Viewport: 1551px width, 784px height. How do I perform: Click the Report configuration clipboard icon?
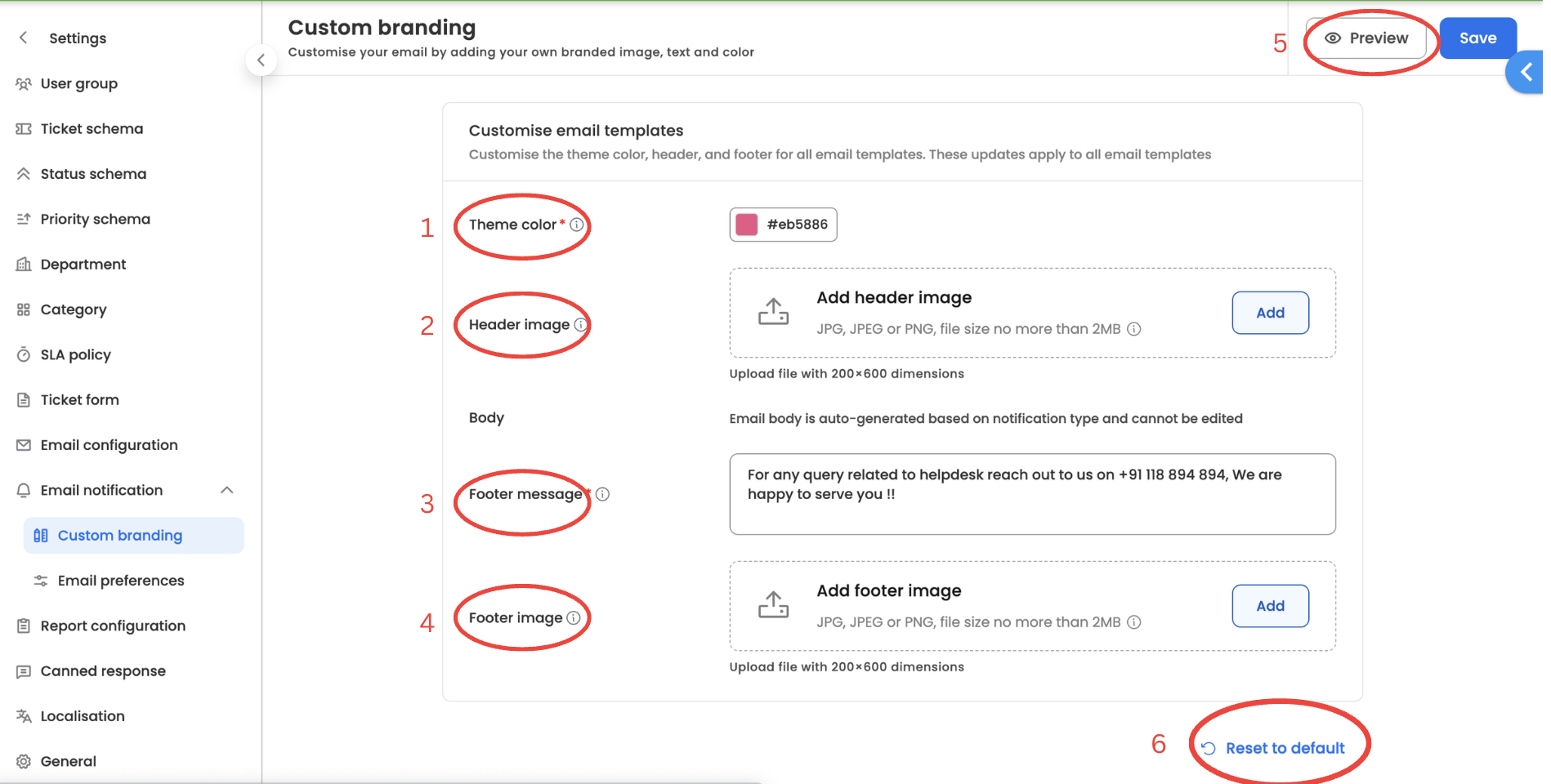click(x=24, y=626)
